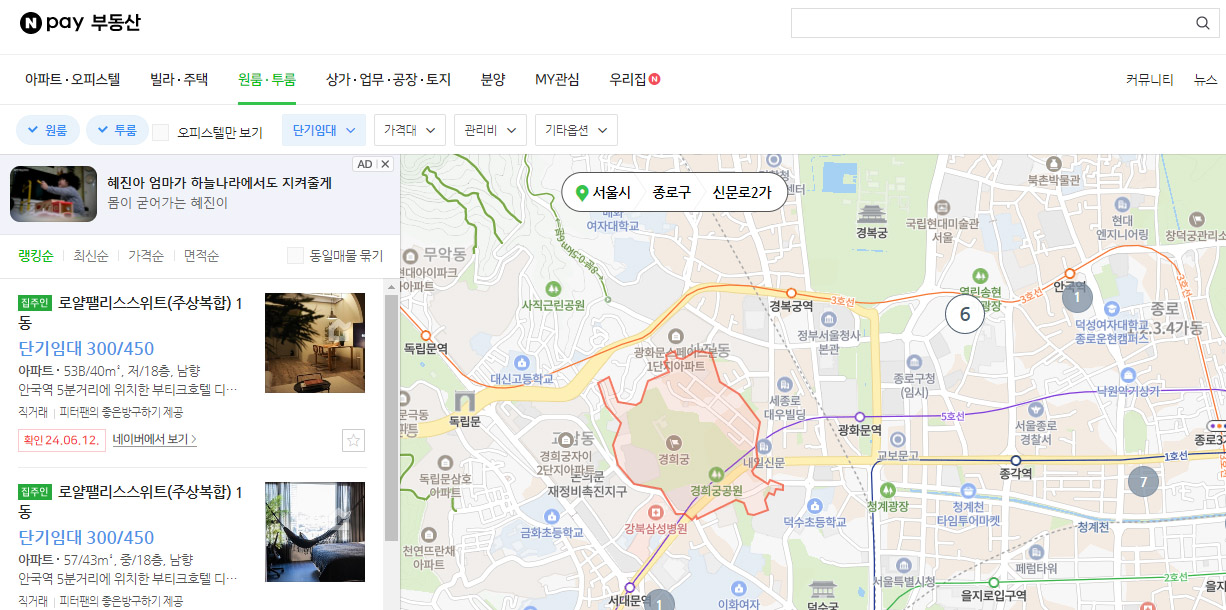This screenshot has width=1226, height=610.
Task: Close the ad with X icon
Action: tap(386, 164)
